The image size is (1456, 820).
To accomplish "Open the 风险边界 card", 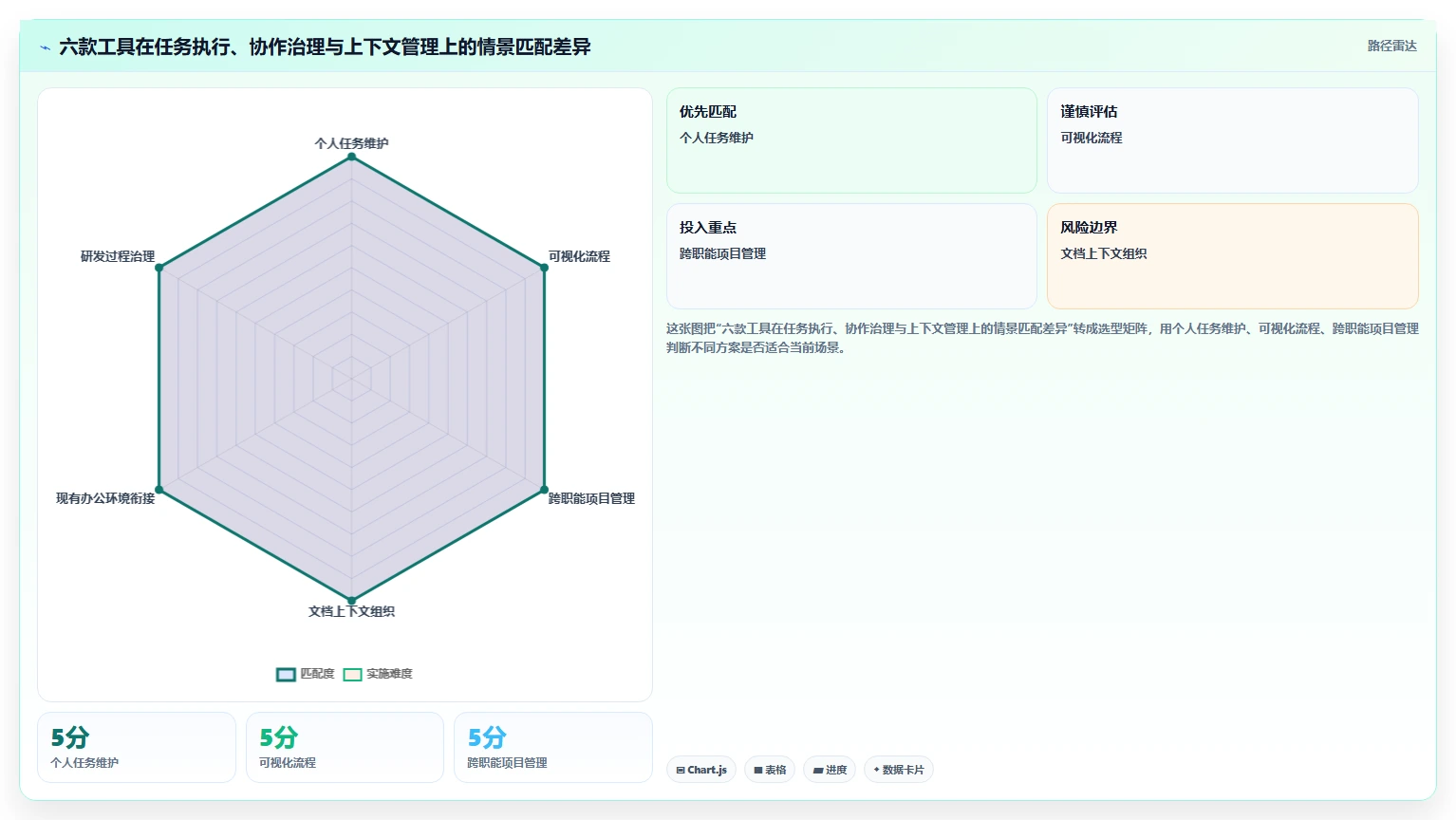I will tap(1233, 256).
